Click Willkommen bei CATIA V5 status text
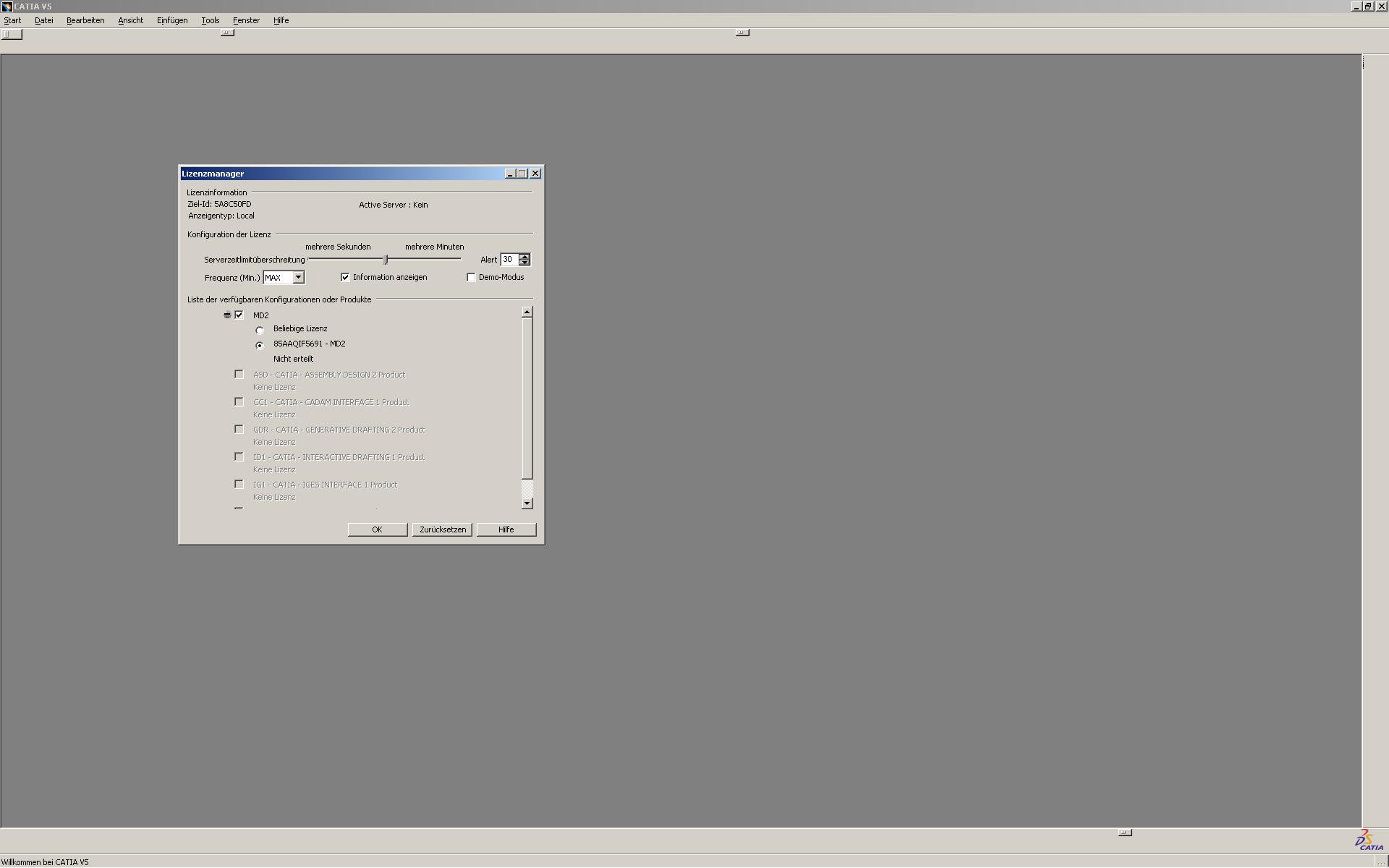 pos(45,862)
